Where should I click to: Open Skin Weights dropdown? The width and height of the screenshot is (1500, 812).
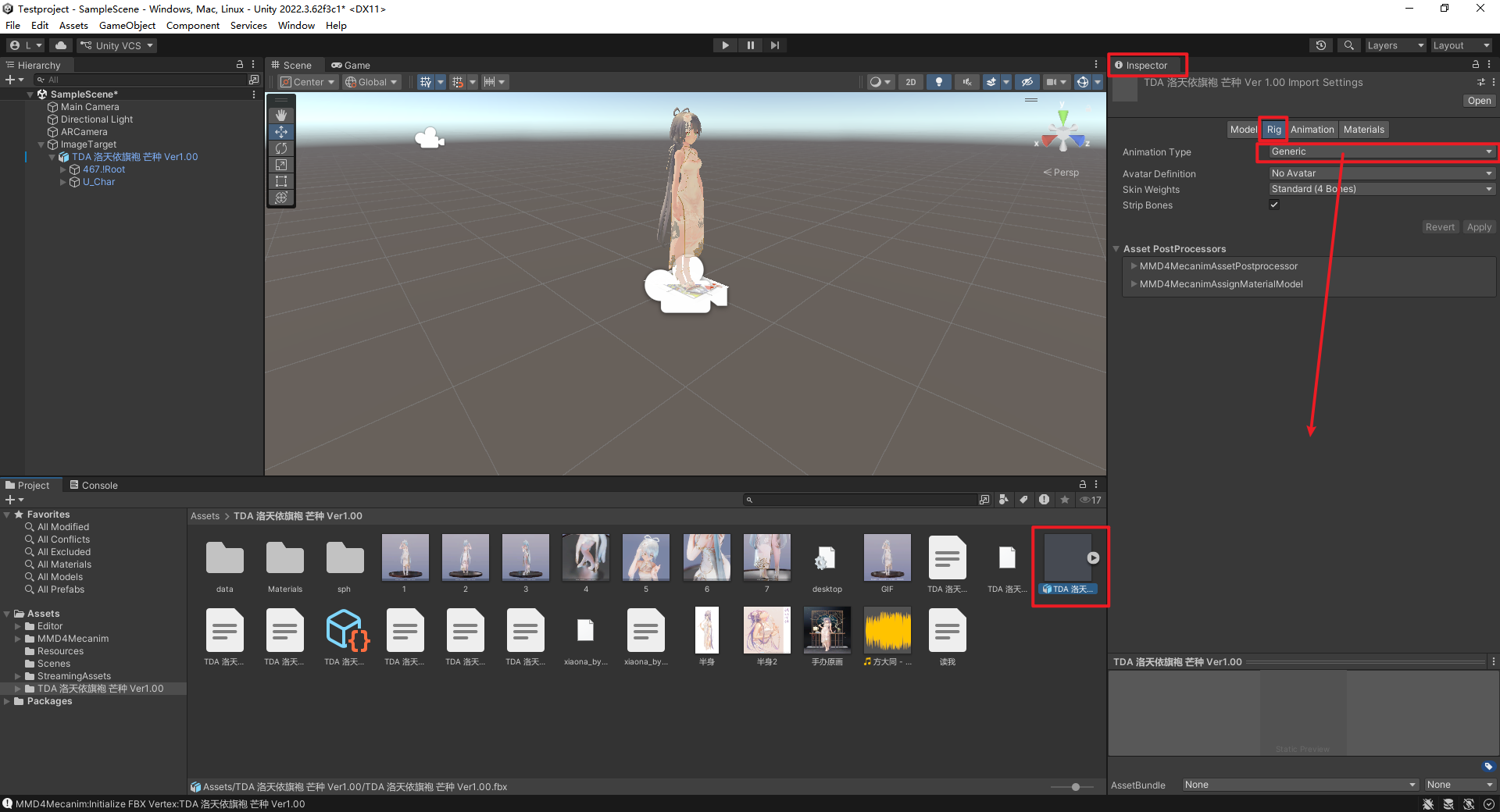coord(1381,189)
